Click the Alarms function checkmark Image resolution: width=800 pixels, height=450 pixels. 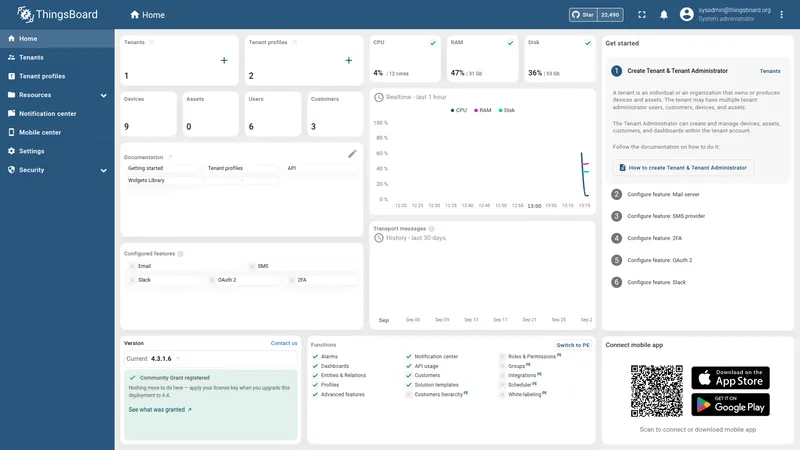pos(315,357)
